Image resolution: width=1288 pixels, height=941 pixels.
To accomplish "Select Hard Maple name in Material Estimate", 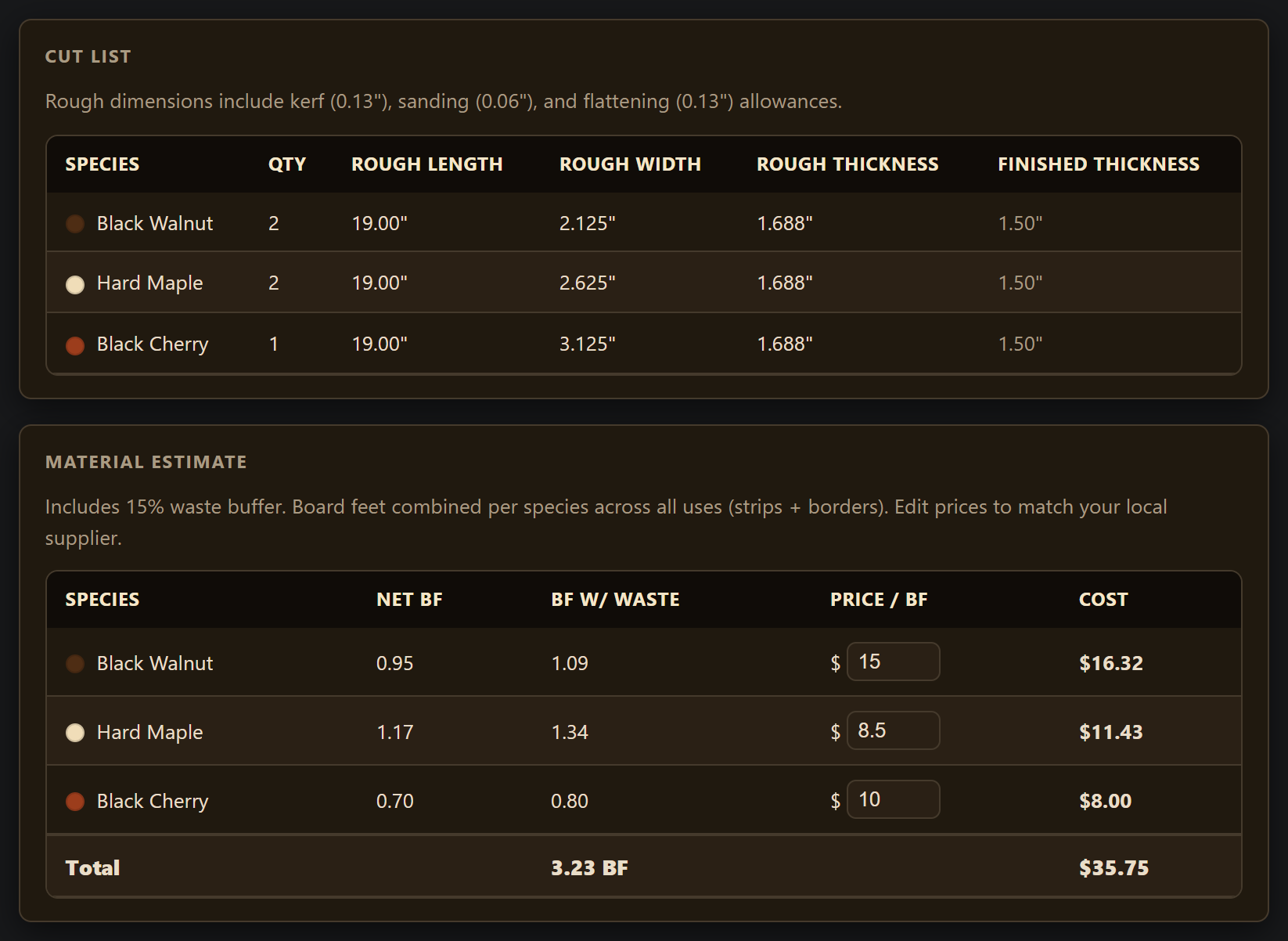I will (x=149, y=732).
